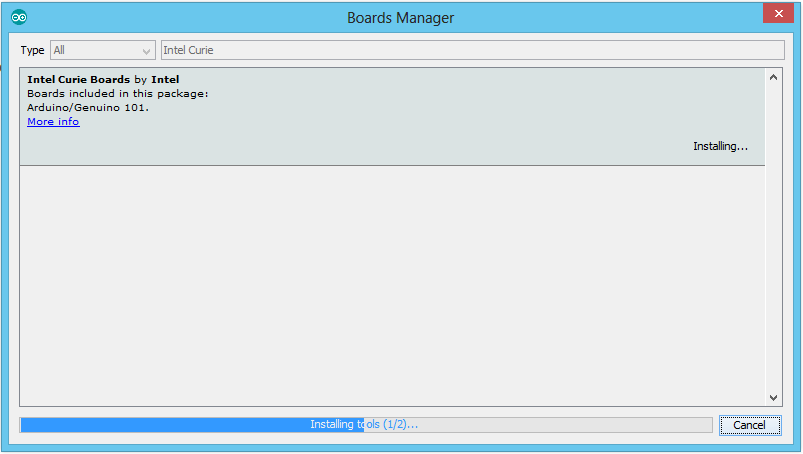Viewport: 803px width, 454px height.
Task: Click the Type label
Action: [x=32, y=50]
